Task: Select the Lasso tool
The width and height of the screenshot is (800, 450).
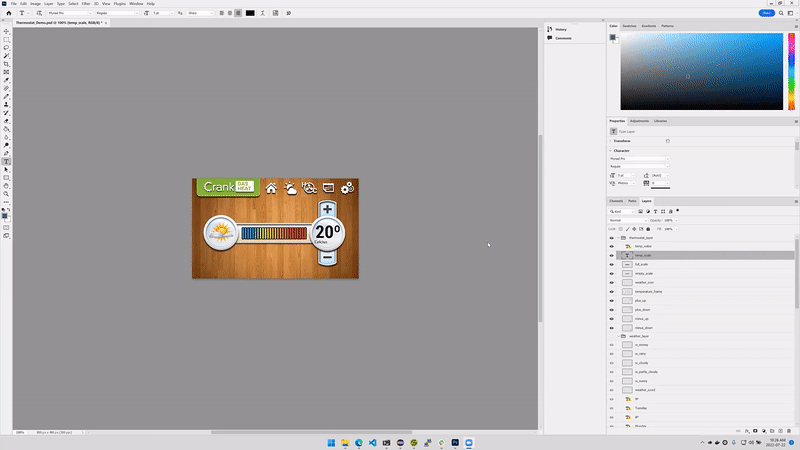Action: click(x=6, y=48)
